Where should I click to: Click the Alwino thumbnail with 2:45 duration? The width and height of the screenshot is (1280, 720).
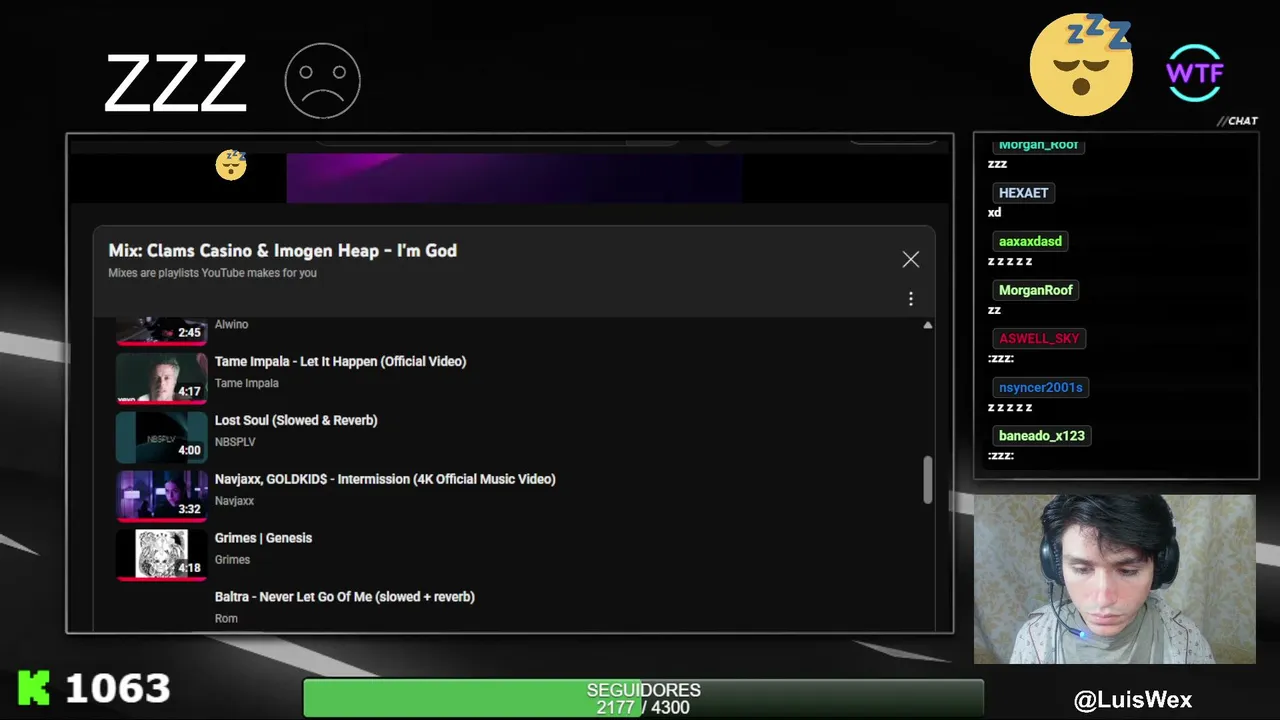click(x=161, y=331)
